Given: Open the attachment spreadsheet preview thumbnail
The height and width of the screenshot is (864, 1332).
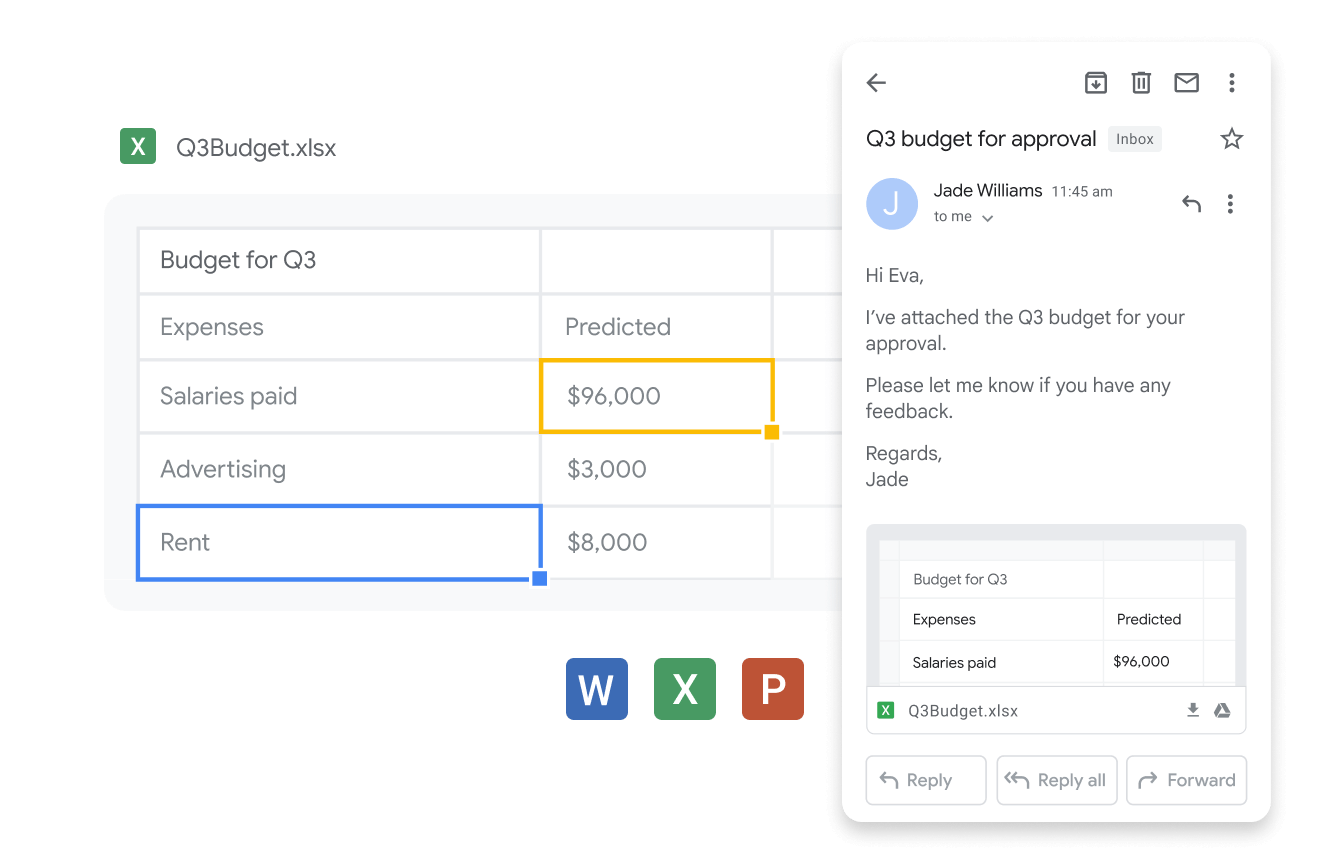Looking at the screenshot, I should click(x=1056, y=610).
